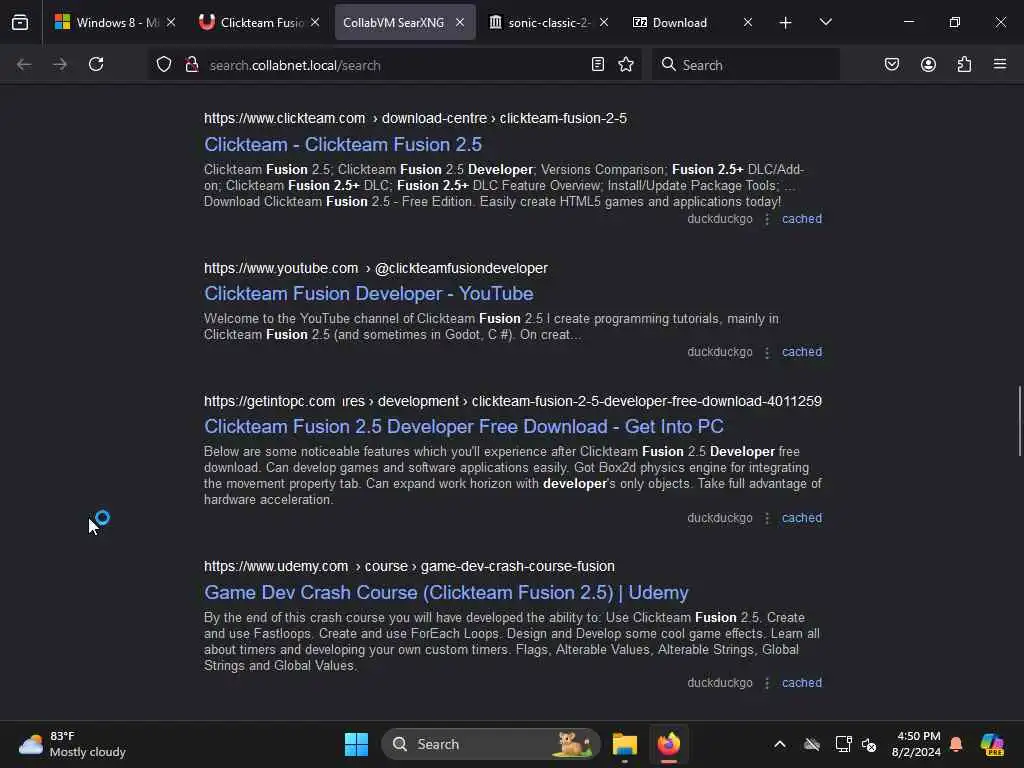Expand engine details for Get Into PC result
Image resolution: width=1024 pixels, height=768 pixels.
[x=767, y=518]
